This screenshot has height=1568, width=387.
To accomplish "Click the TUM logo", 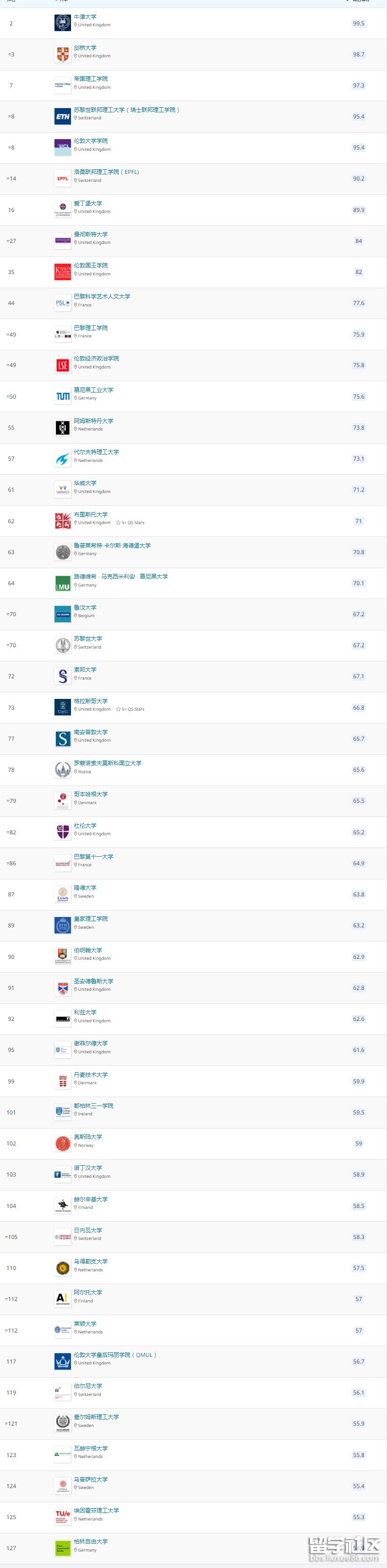I will [62, 396].
